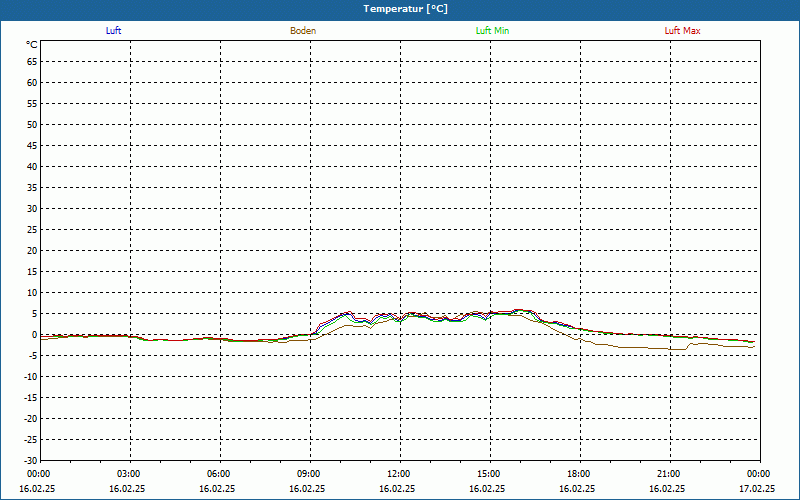
Task: Click the 03:00 time axis label
Action: pos(130,474)
